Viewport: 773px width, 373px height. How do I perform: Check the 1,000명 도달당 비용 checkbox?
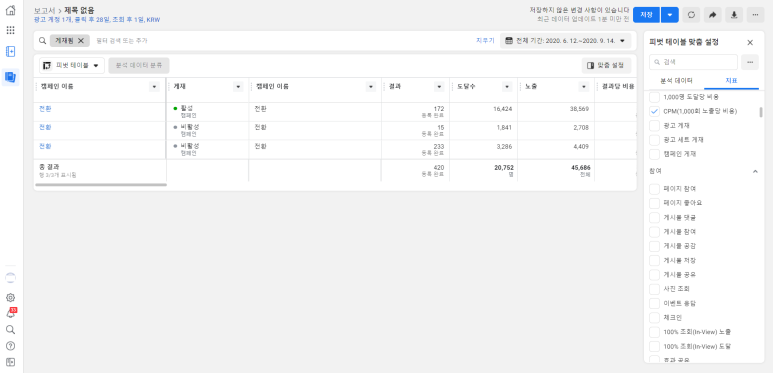point(654,97)
